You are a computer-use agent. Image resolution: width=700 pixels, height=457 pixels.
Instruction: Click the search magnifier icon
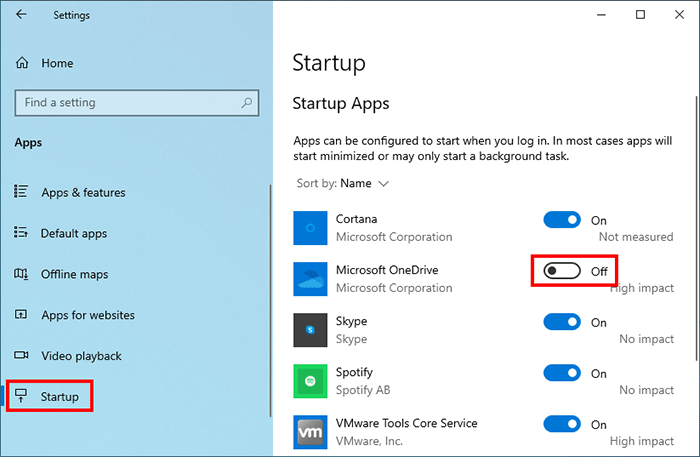[x=246, y=103]
